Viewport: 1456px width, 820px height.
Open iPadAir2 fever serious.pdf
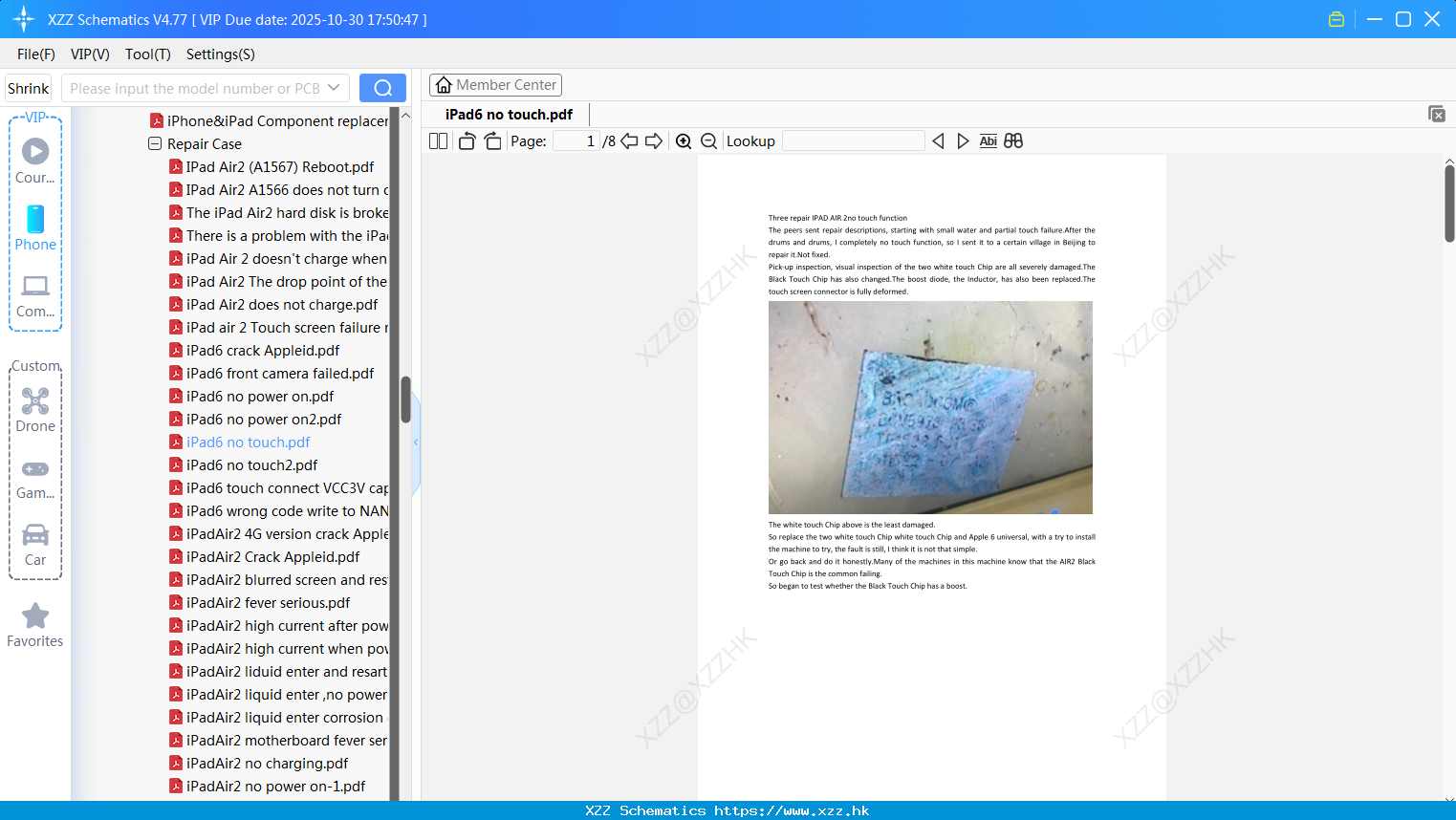269,603
